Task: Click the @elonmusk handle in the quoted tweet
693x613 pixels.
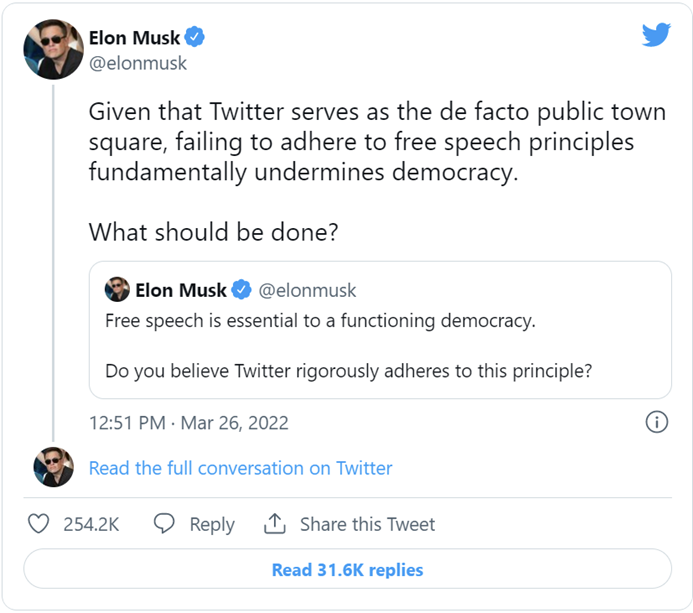Action: click(x=308, y=291)
